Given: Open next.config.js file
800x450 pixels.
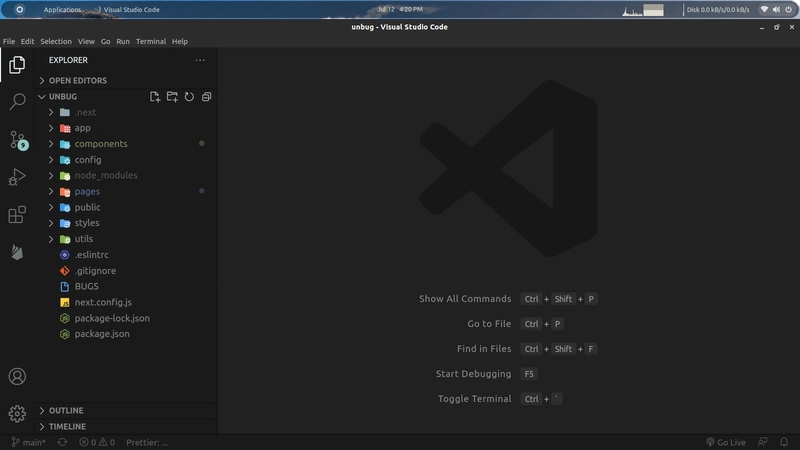Looking at the screenshot, I should (126, 302).
